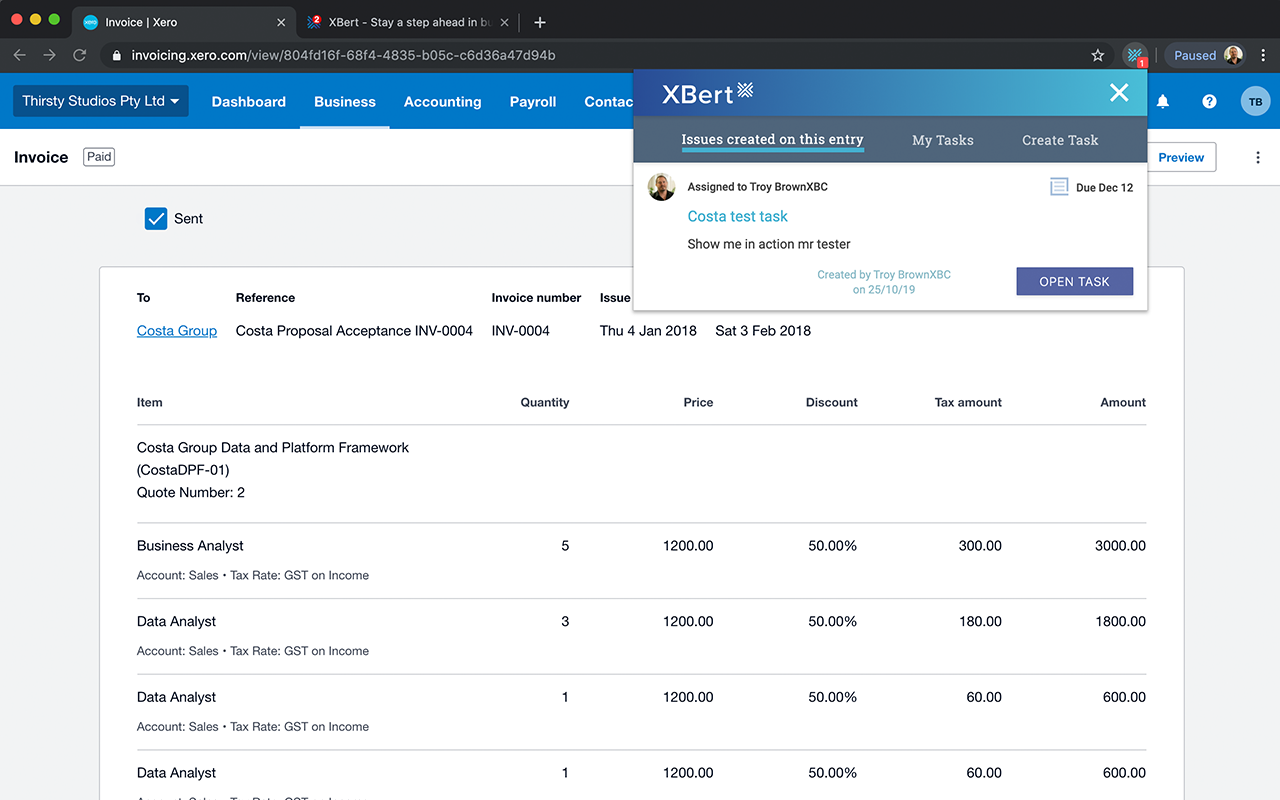Reload the invoice page
Viewport: 1280px width, 800px height.
pyautogui.click(x=80, y=56)
